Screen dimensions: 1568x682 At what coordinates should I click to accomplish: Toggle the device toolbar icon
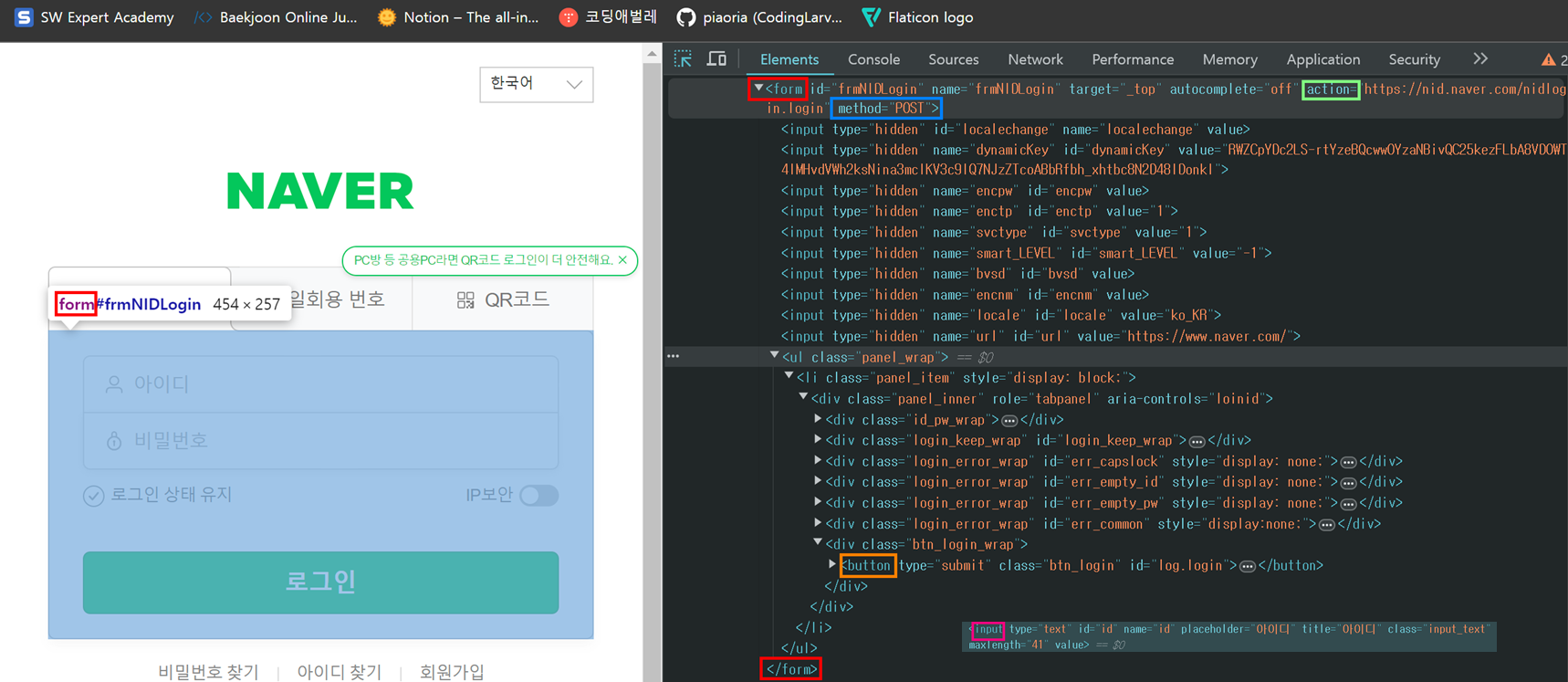click(x=717, y=59)
